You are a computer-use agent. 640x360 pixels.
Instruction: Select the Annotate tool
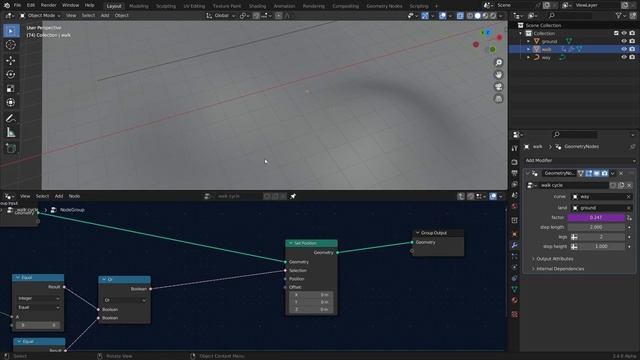[11, 118]
